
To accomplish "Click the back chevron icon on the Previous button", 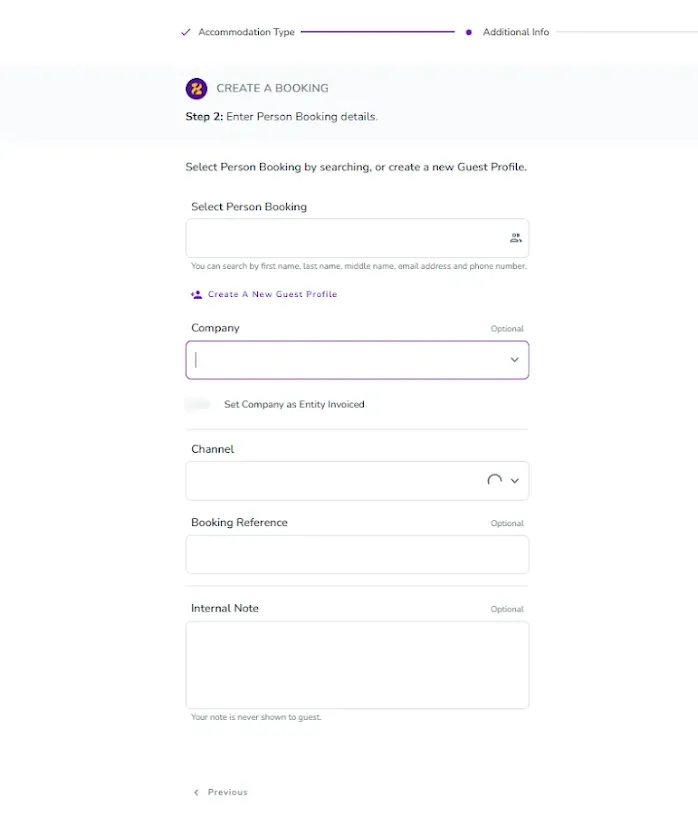I will point(196,792).
